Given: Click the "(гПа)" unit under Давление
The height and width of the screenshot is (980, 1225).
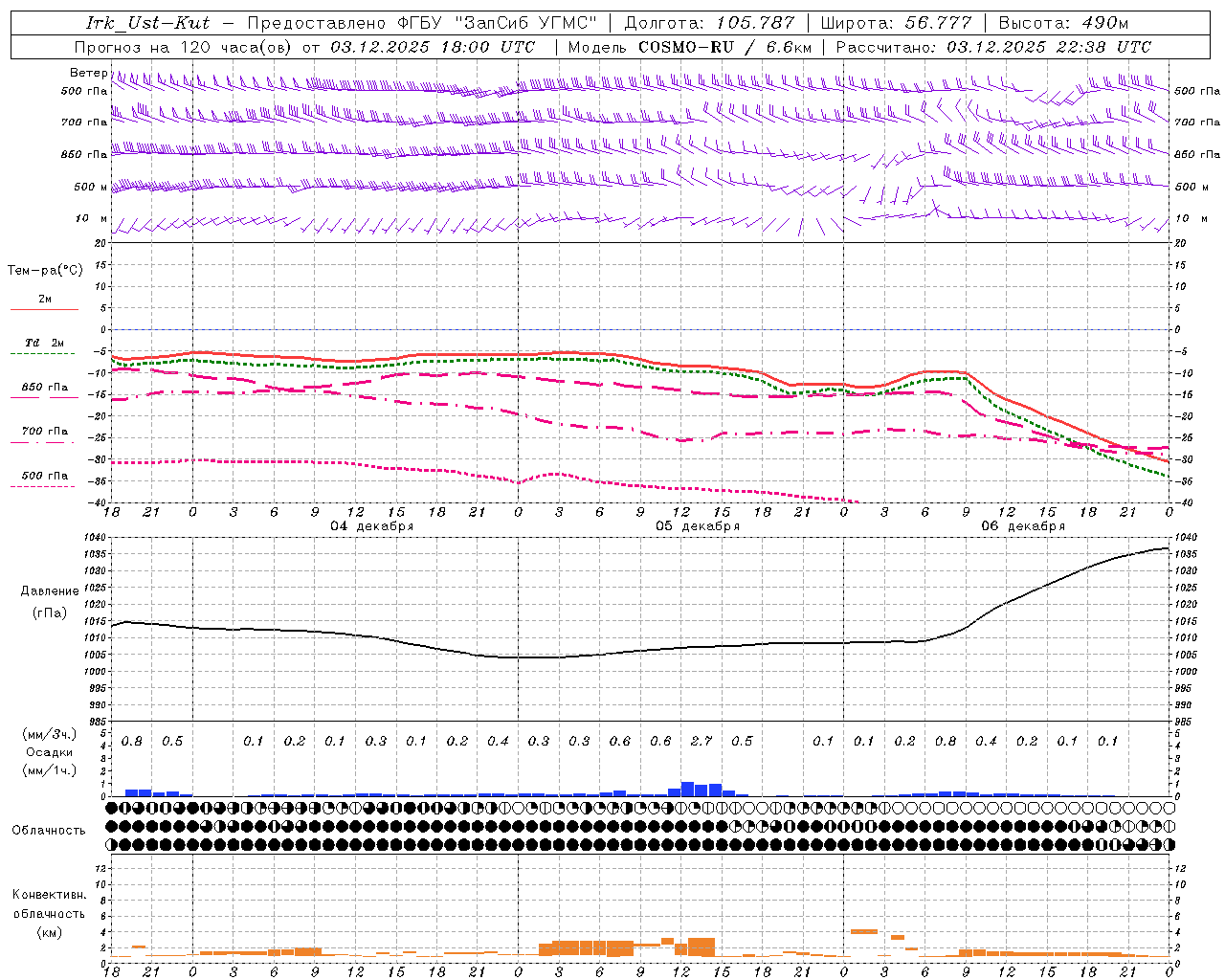Looking at the screenshot, I should pyautogui.click(x=49, y=613).
